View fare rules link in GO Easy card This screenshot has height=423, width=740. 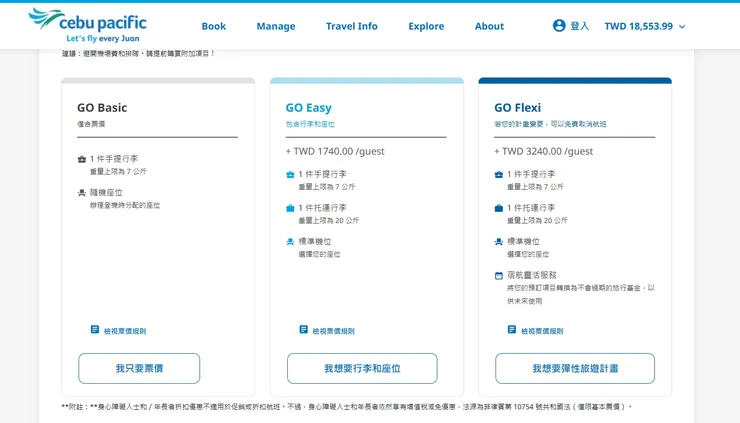point(334,331)
